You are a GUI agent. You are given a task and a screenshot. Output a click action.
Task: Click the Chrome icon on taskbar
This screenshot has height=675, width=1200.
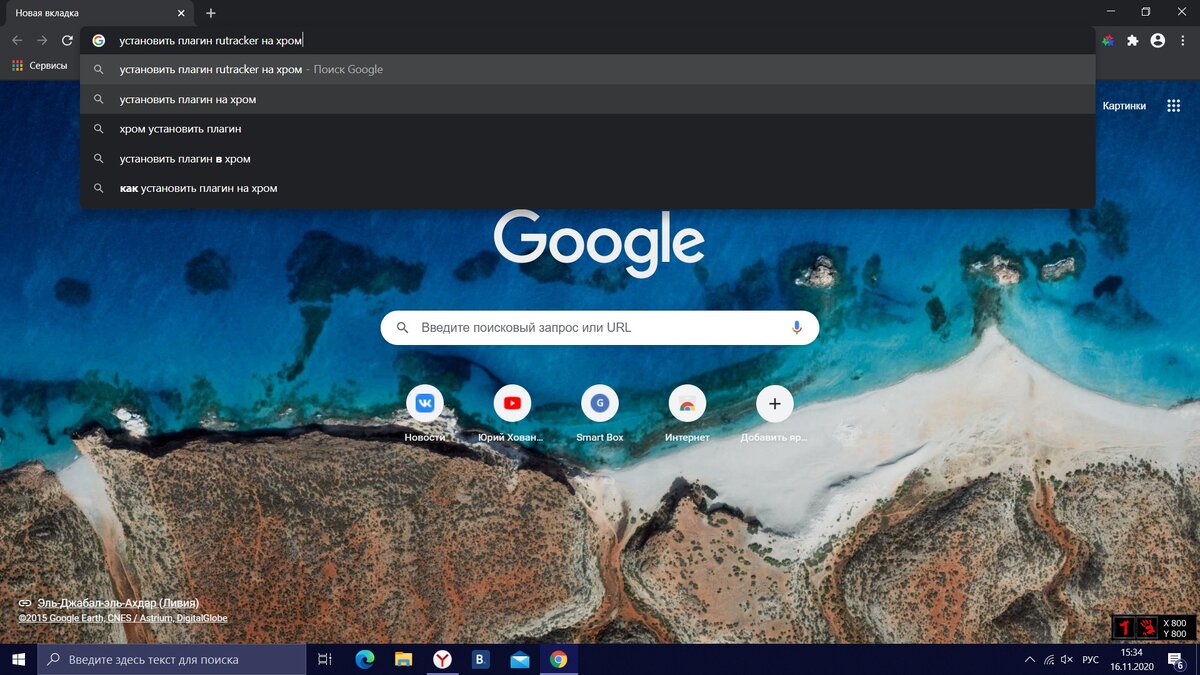(559, 660)
